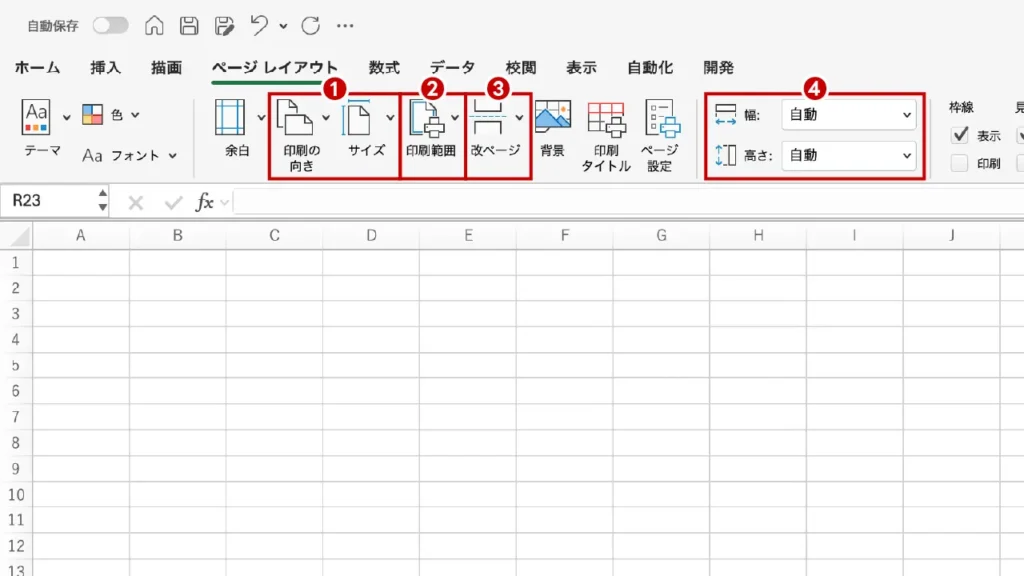Click the 余白 (Margins) icon

tap(230, 118)
